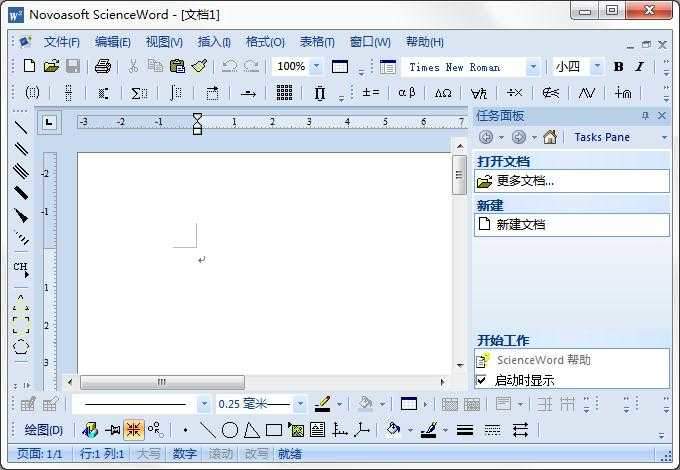Click the 更多文档... link

(x=525, y=181)
